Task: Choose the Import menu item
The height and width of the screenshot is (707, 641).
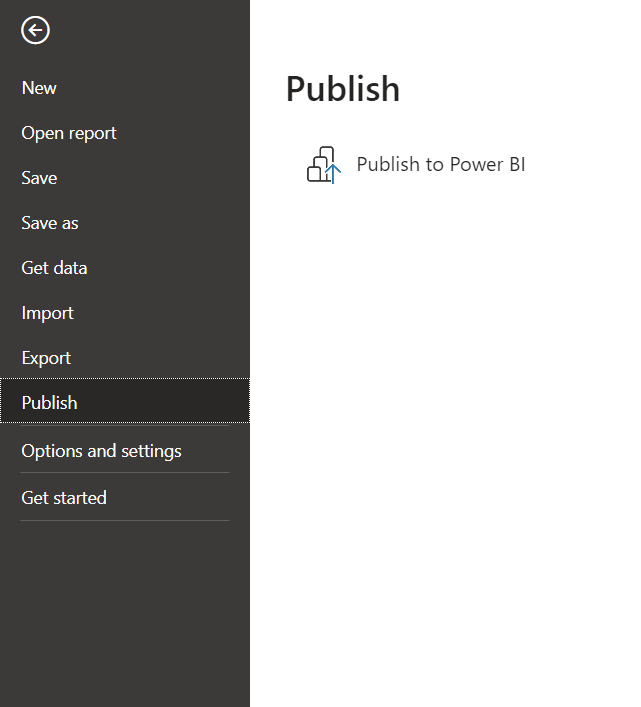Action: (125, 313)
